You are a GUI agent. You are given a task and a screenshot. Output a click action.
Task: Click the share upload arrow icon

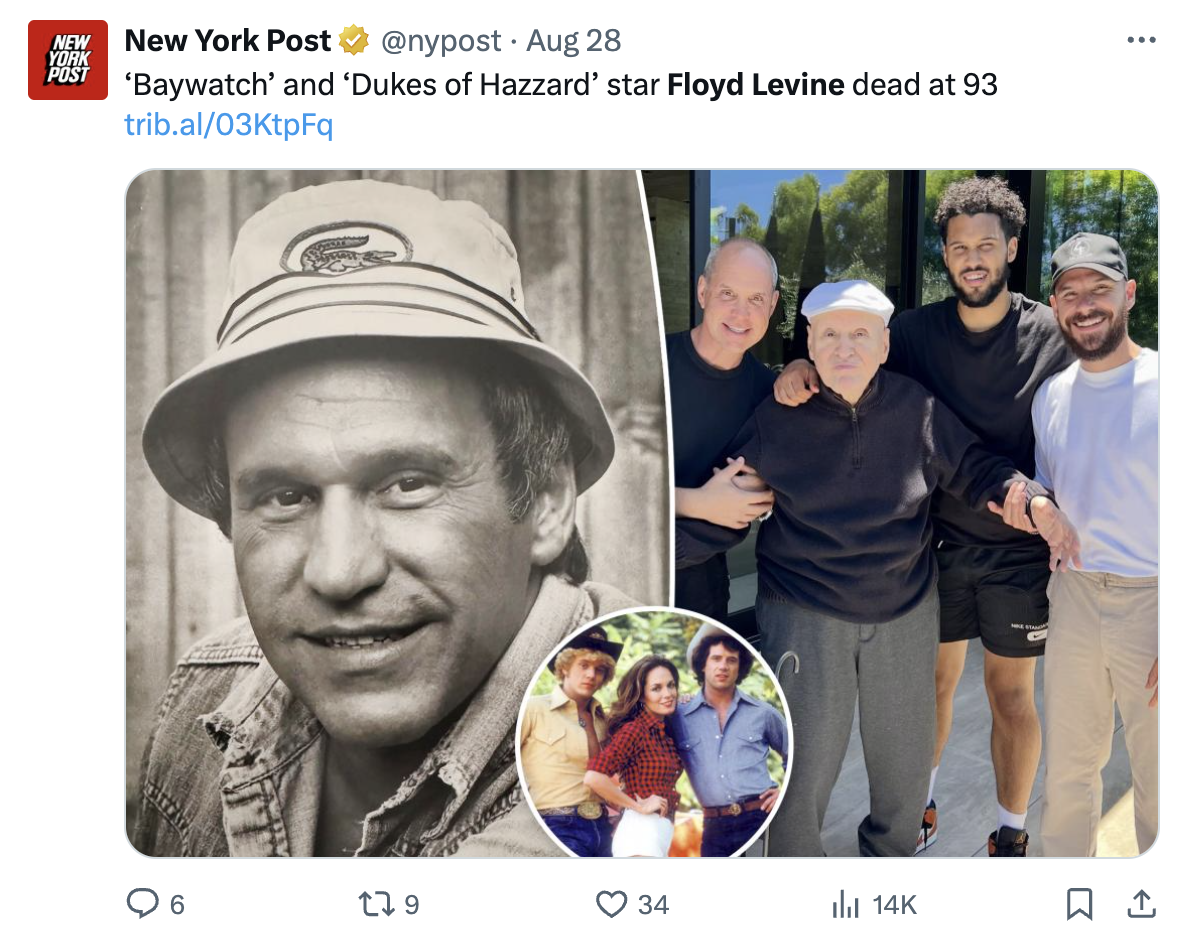(x=1139, y=904)
